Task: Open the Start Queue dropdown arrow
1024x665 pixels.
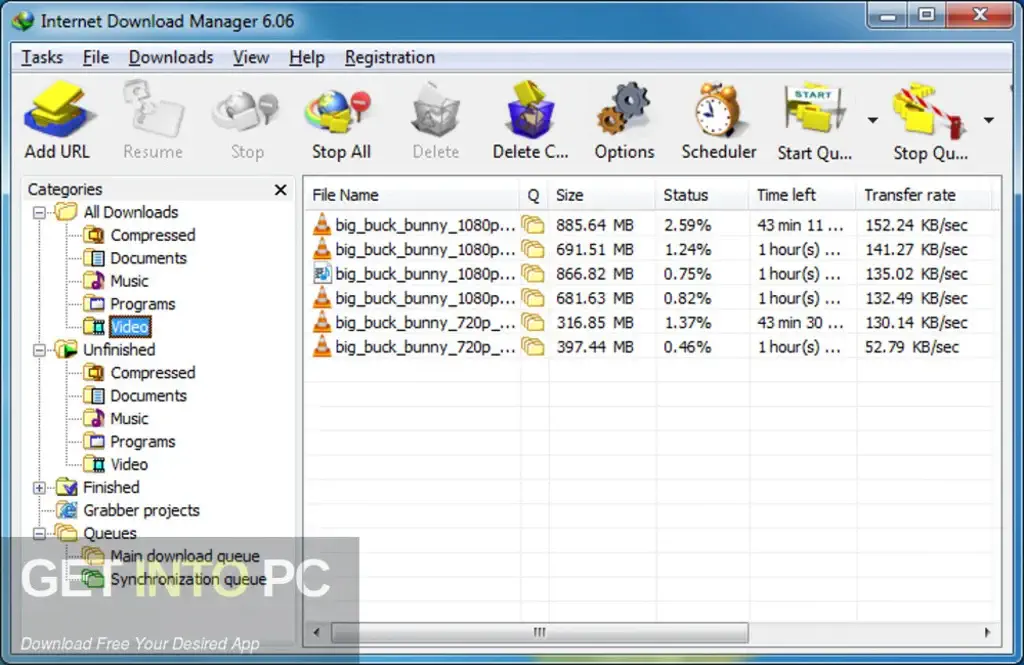Action: click(x=871, y=120)
